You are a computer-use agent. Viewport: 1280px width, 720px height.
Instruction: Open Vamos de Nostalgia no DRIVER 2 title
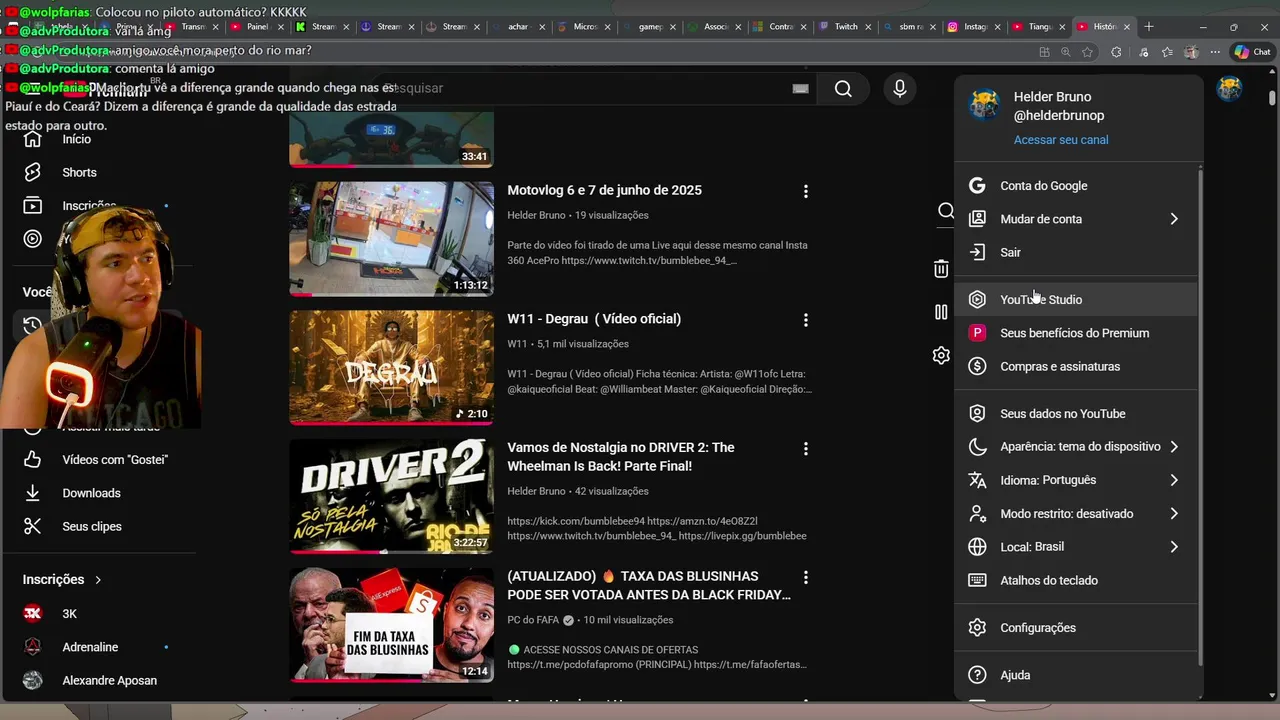(621, 457)
